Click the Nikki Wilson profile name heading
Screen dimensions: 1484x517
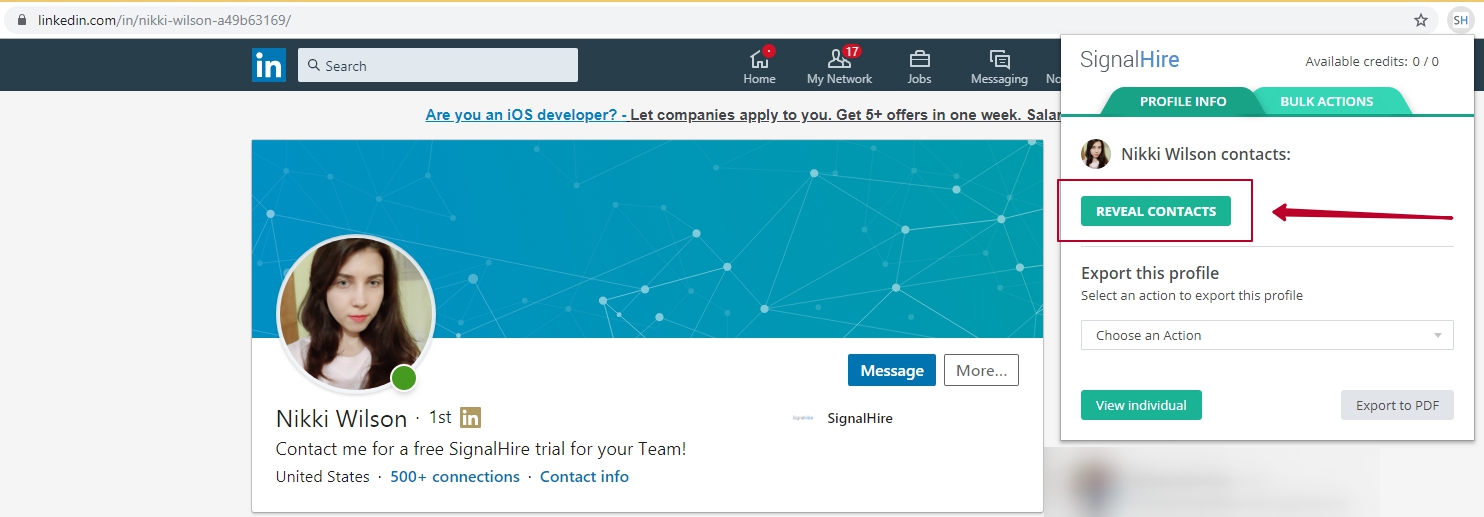(x=341, y=419)
